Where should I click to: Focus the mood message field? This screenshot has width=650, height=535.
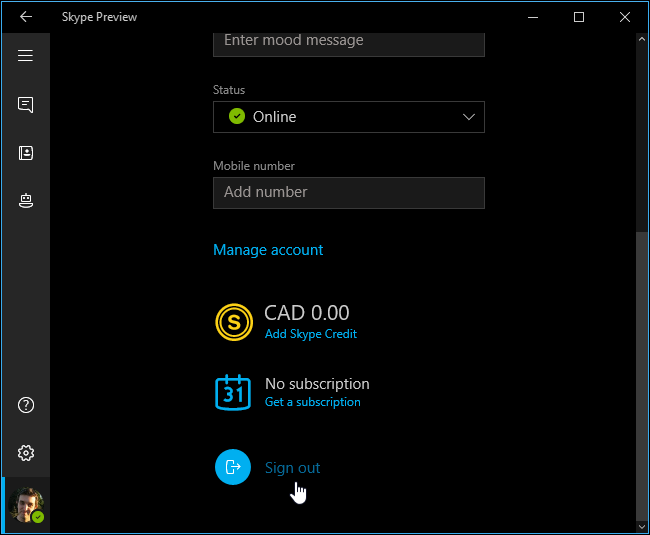click(x=349, y=44)
